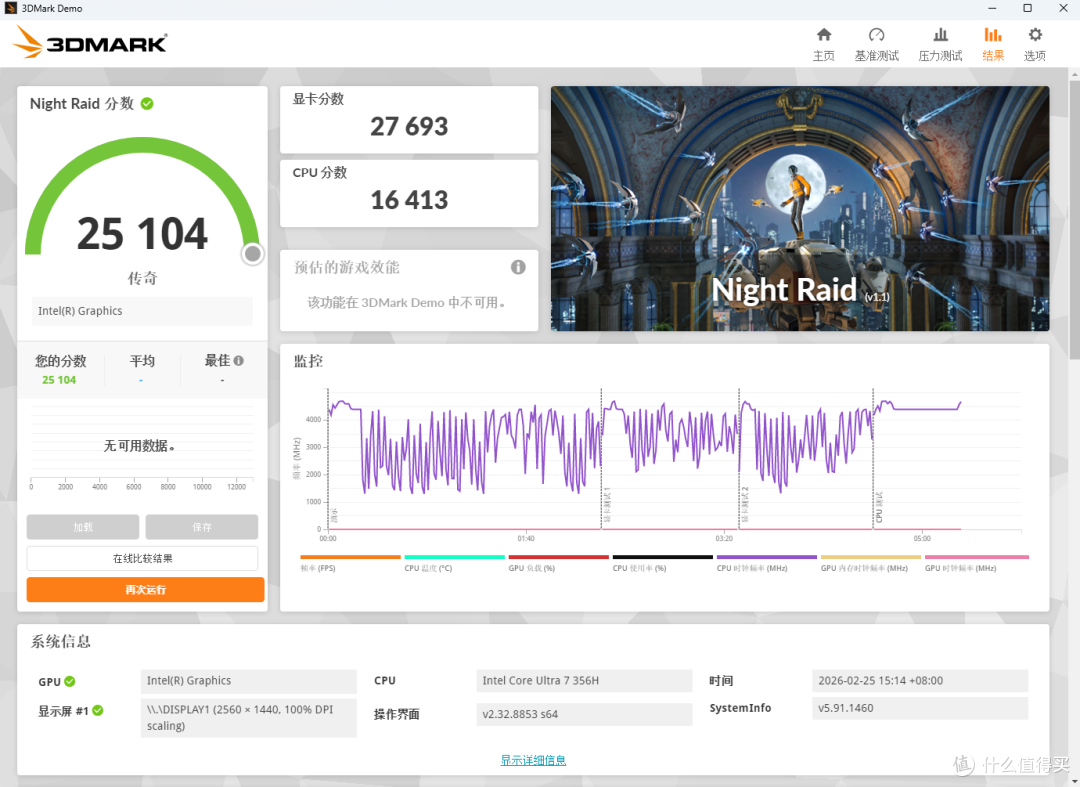Click 在线比较结果 compare online button
1080x787 pixels.
pos(143,558)
